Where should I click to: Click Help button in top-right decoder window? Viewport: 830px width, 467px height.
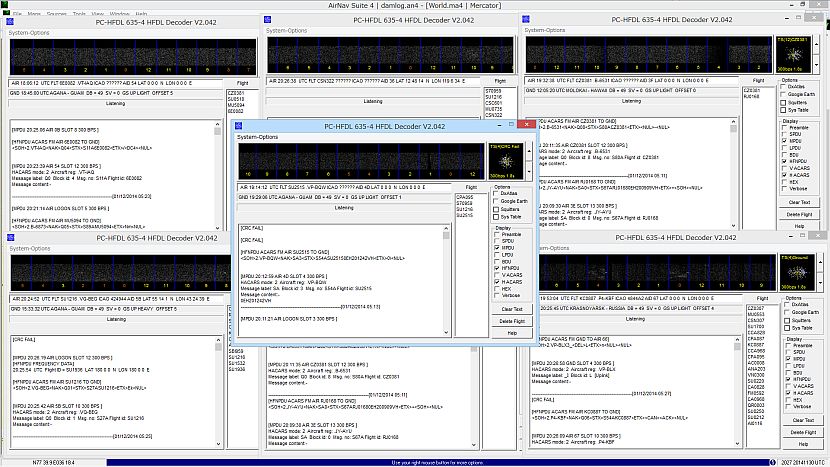coord(799,226)
